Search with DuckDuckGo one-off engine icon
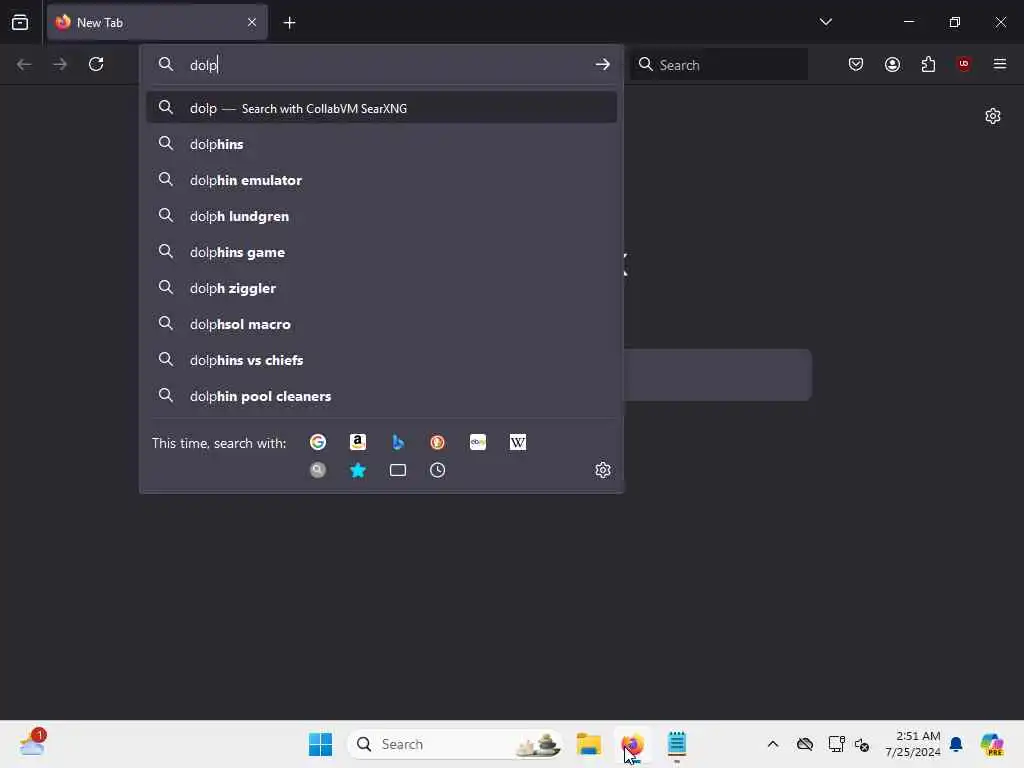Screen dimensions: 1024x768 point(438,442)
